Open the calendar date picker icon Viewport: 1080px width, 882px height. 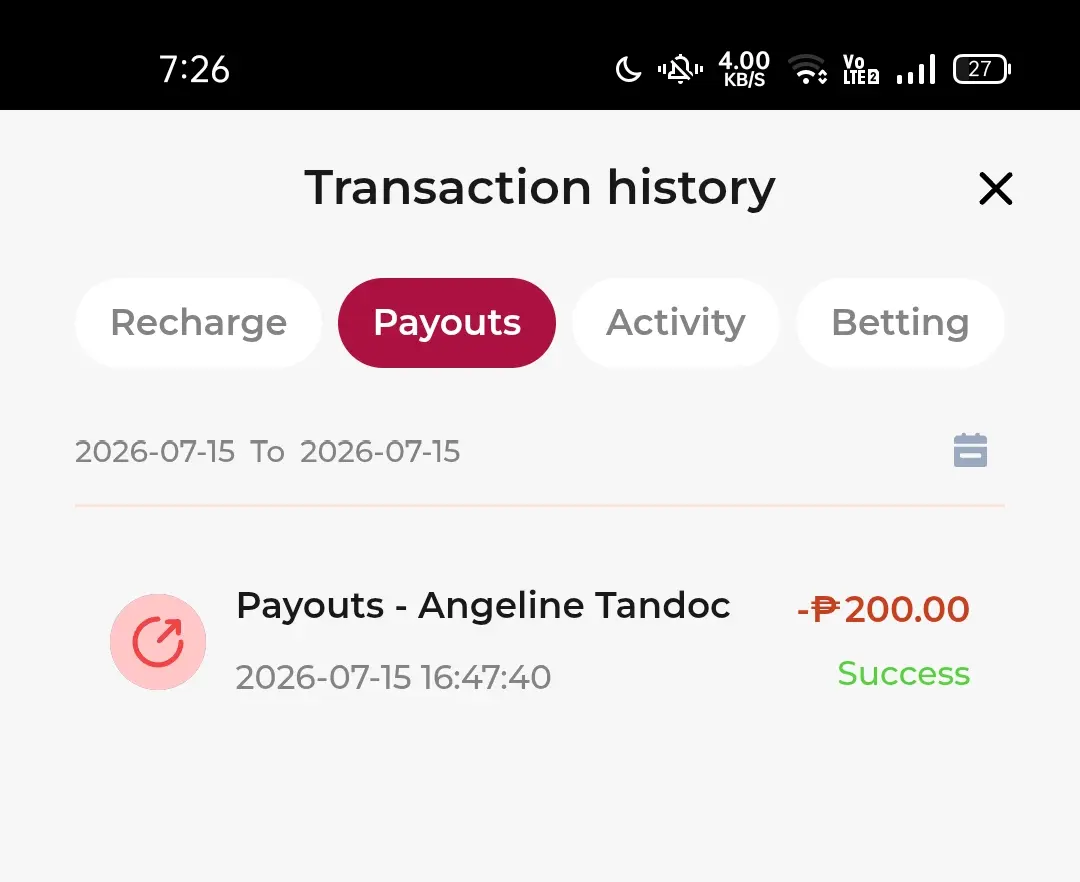click(x=970, y=450)
